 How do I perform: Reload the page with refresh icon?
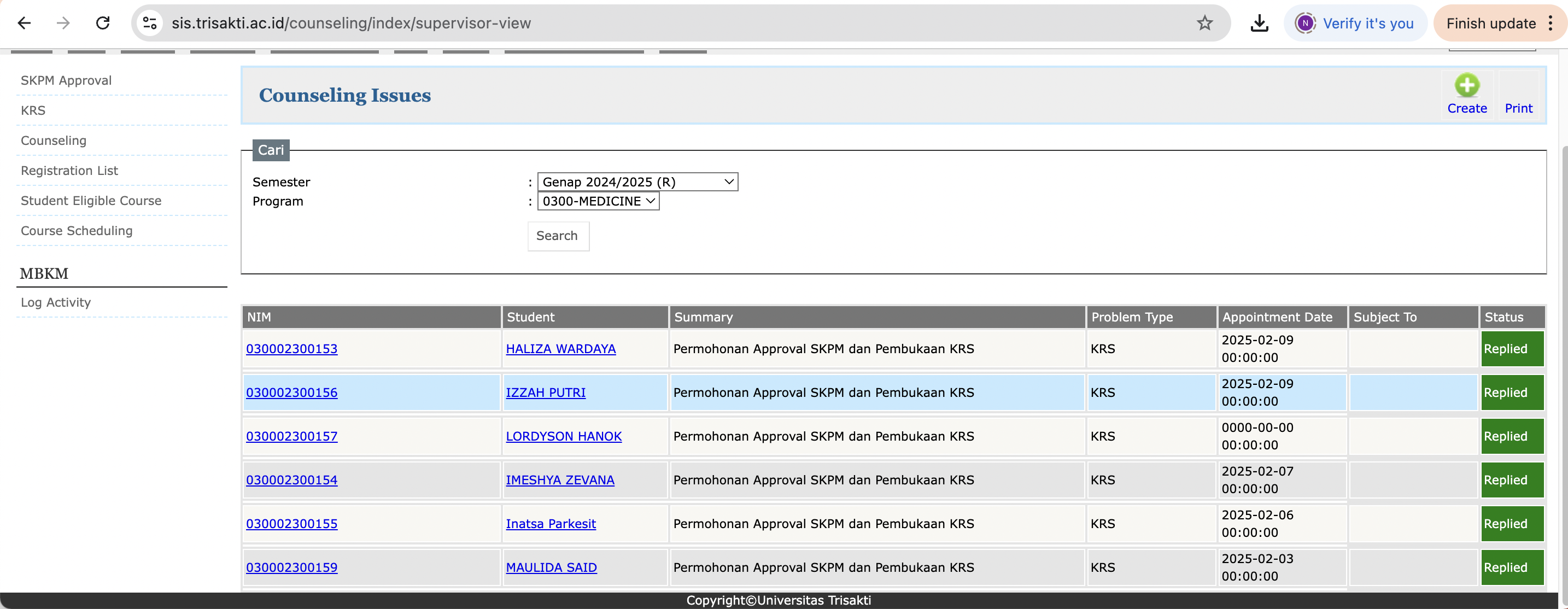coord(103,23)
